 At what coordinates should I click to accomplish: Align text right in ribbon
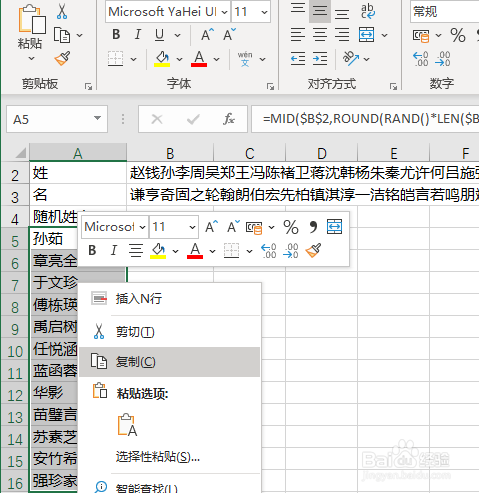click(x=342, y=35)
